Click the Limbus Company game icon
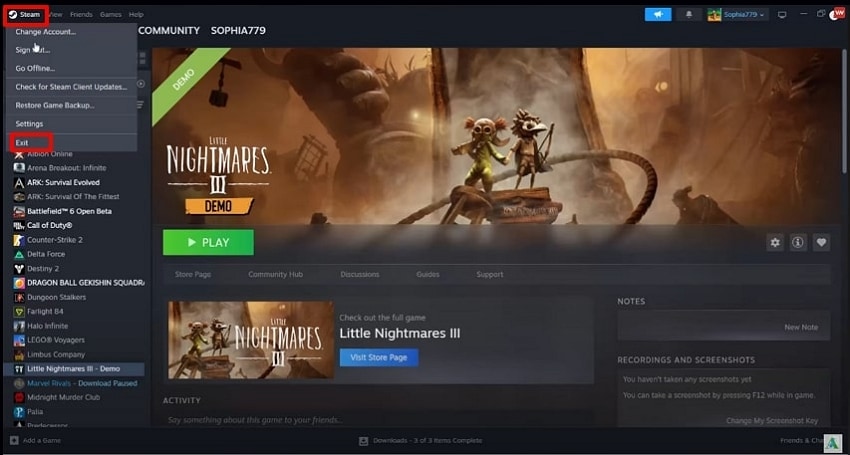The width and height of the screenshot is (850, 455). point(19,355)
